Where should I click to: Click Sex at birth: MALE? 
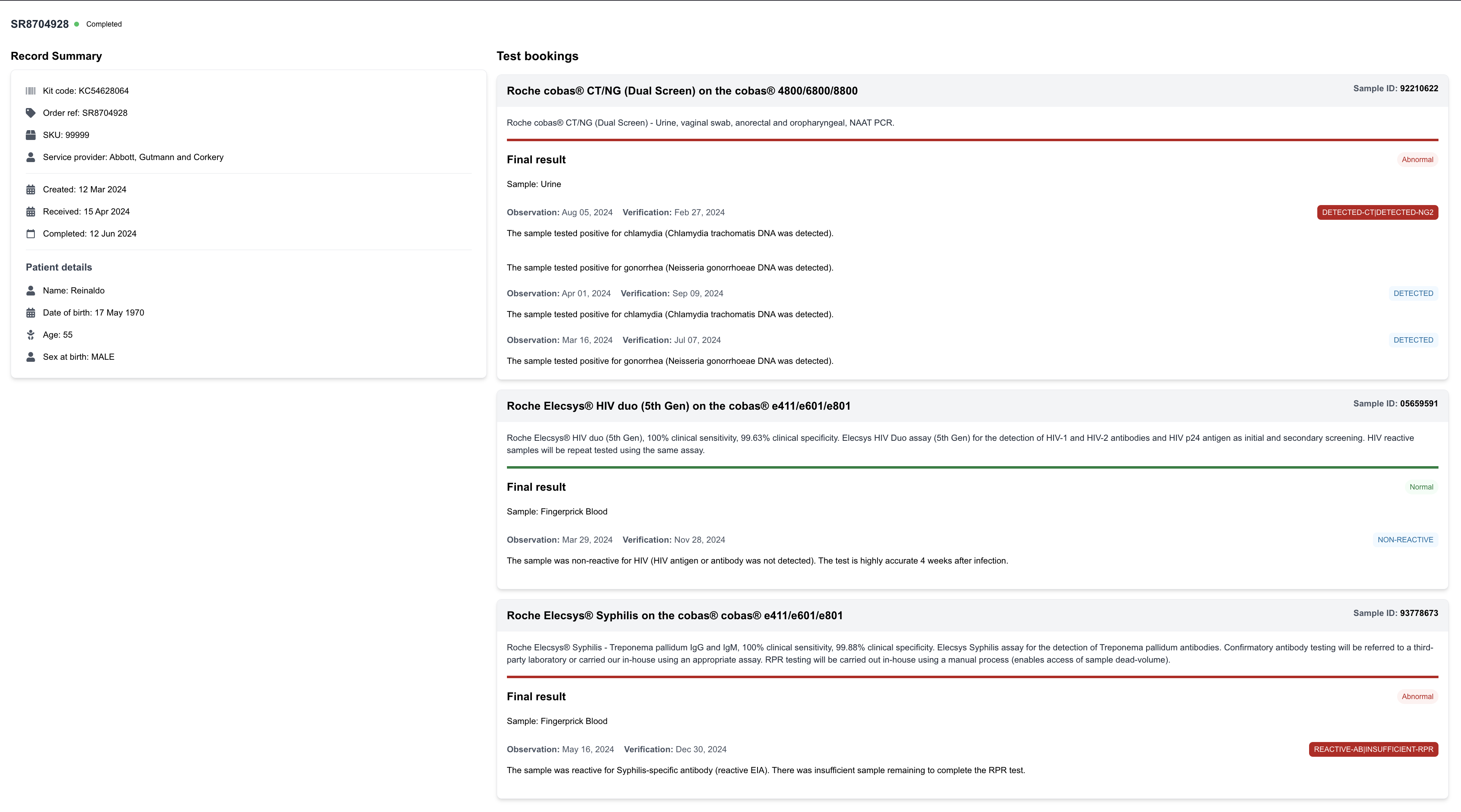[x=79, y=356]
